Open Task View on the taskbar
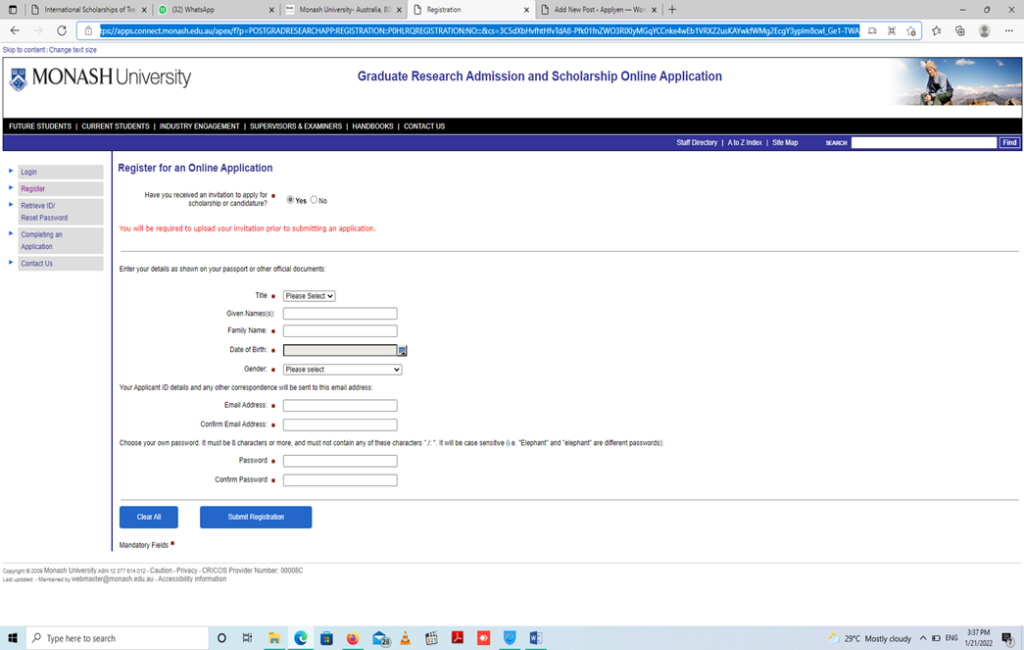Image resolution: width=1024 pixels, height=650 pixels. 247,638
